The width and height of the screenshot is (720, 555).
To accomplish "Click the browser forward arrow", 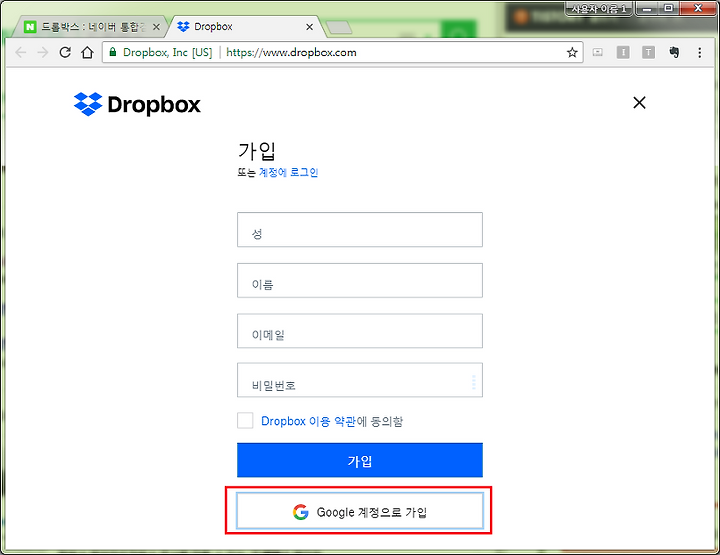I will click(x=43, y=52).
